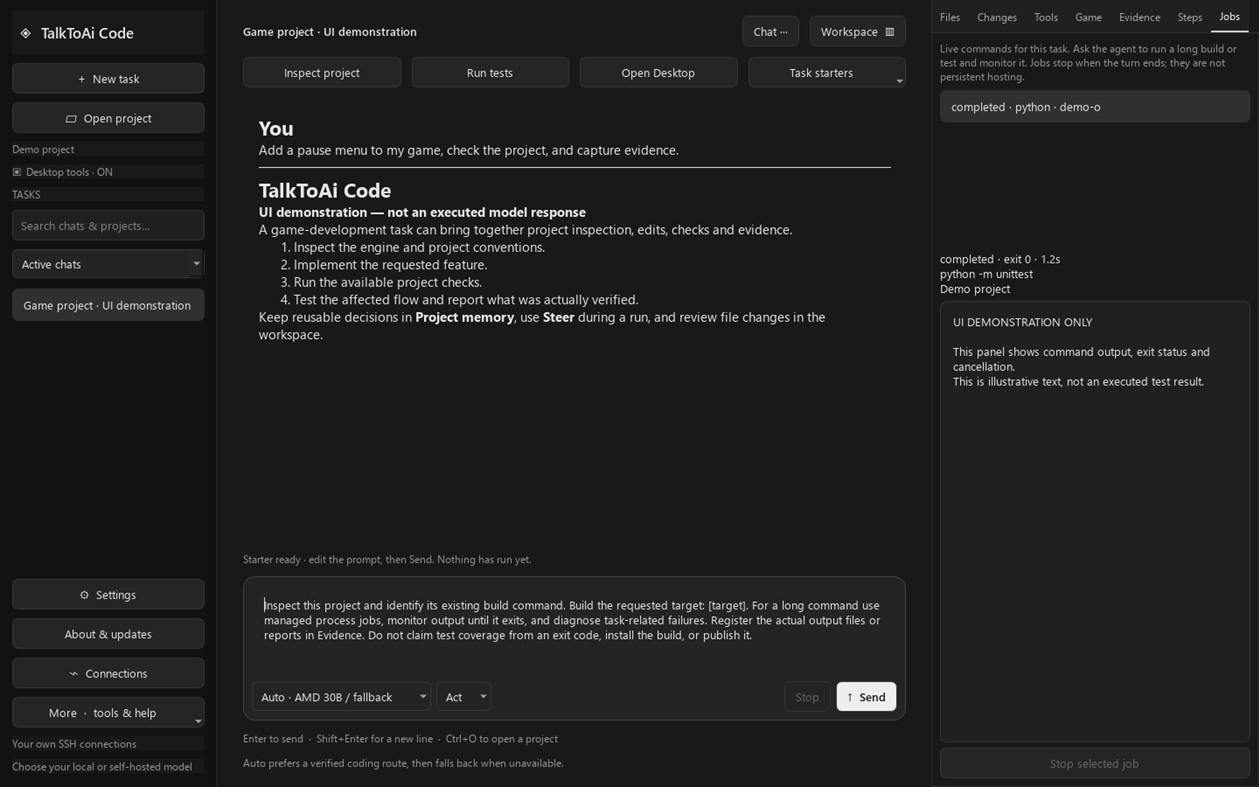This screenshot has height=787, width=1259.
Task: Switch to the Changes tab
Action: [x=997, y=17]
